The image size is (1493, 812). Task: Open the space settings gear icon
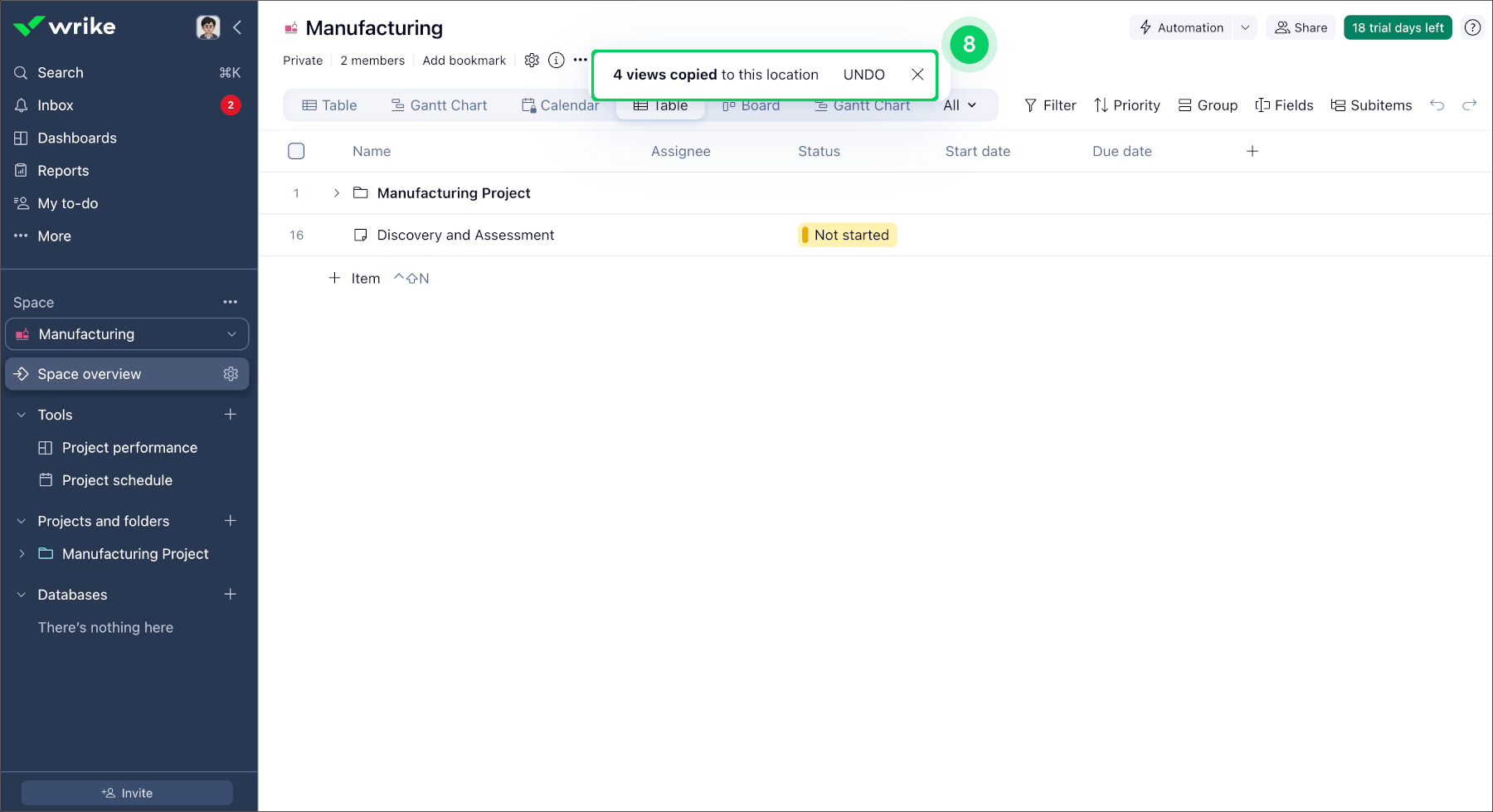tap(532, 61)
